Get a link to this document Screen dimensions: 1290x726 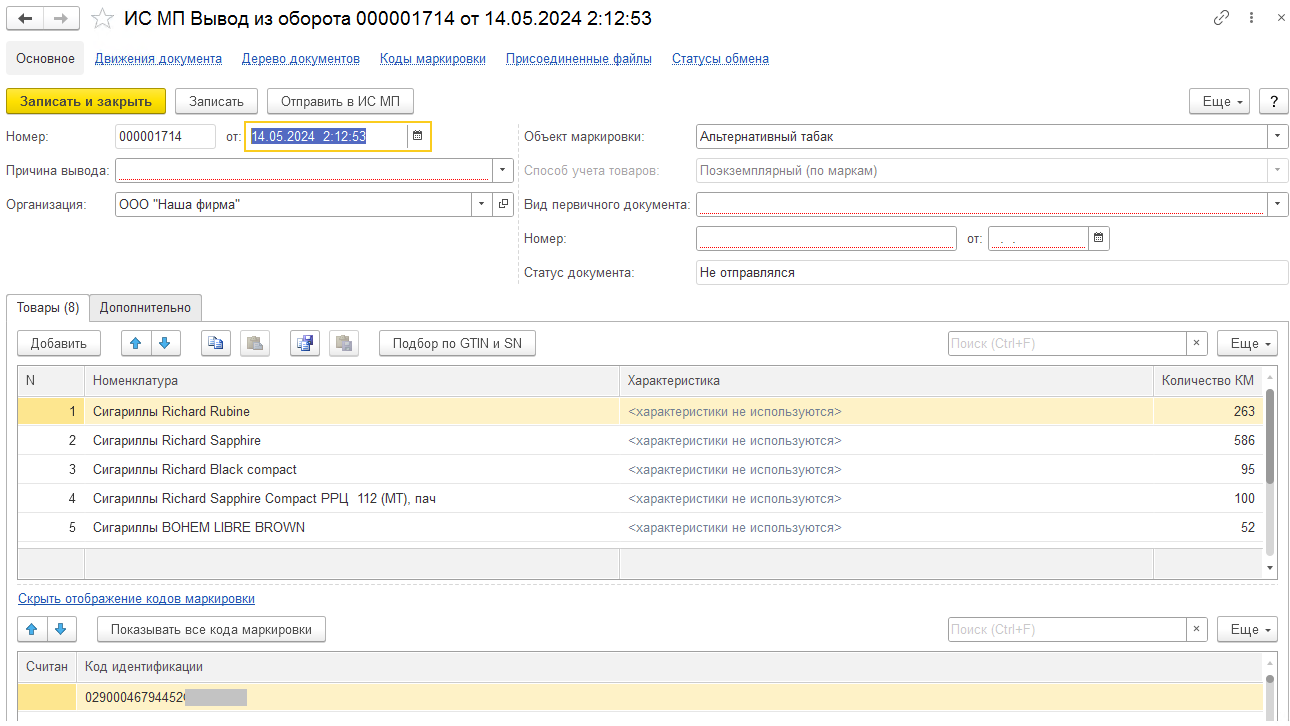(x=1221, y=18)
